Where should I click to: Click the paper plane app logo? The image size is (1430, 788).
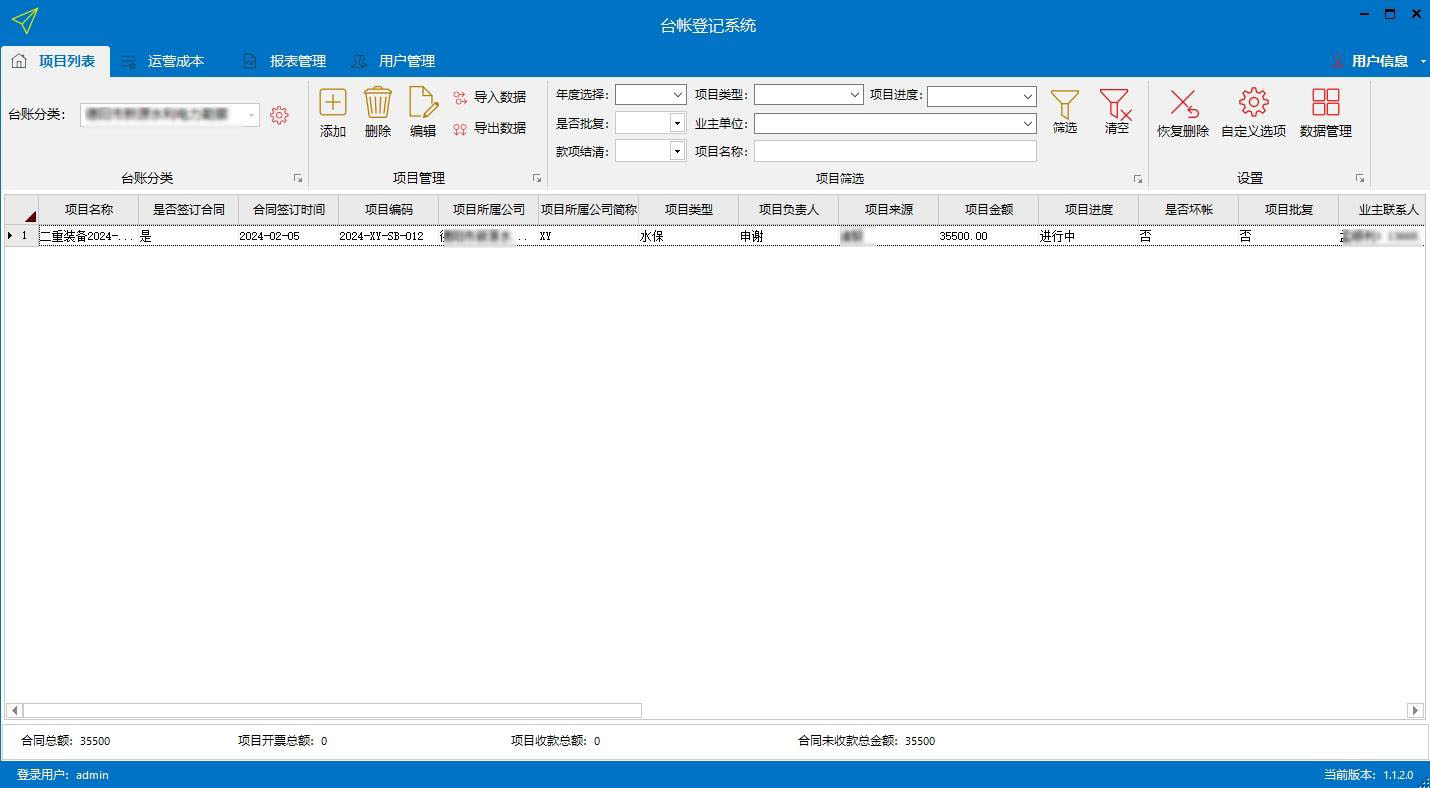coord(24,21)
